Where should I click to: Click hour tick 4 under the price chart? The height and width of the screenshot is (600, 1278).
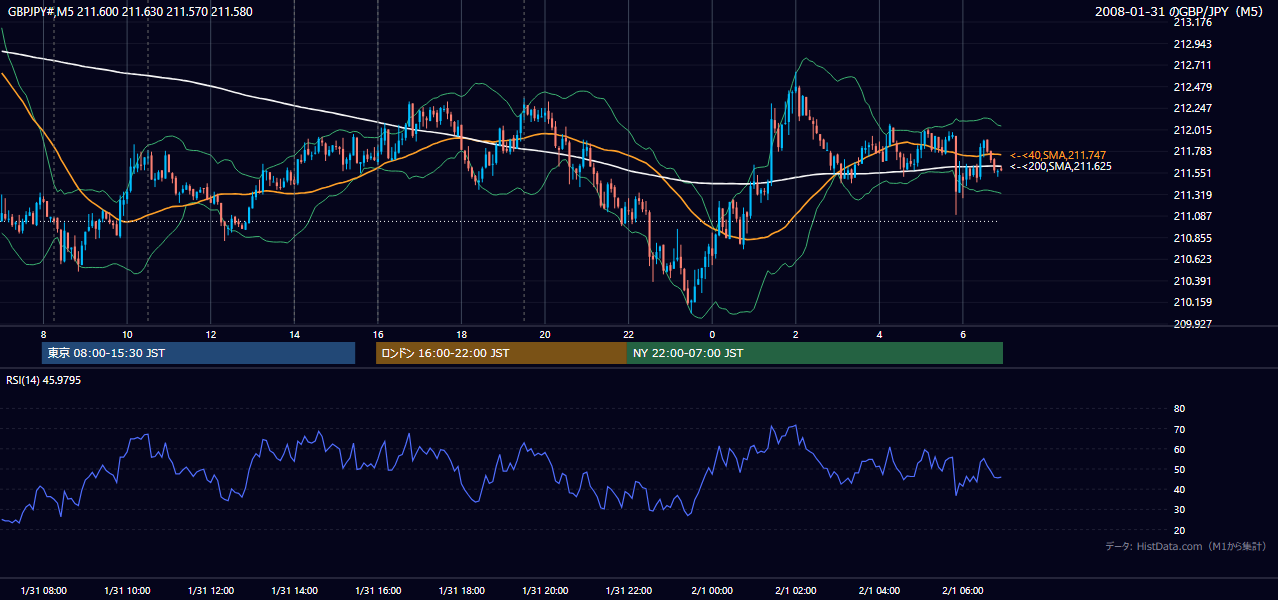pyautogui.click(x=879, y=334)
